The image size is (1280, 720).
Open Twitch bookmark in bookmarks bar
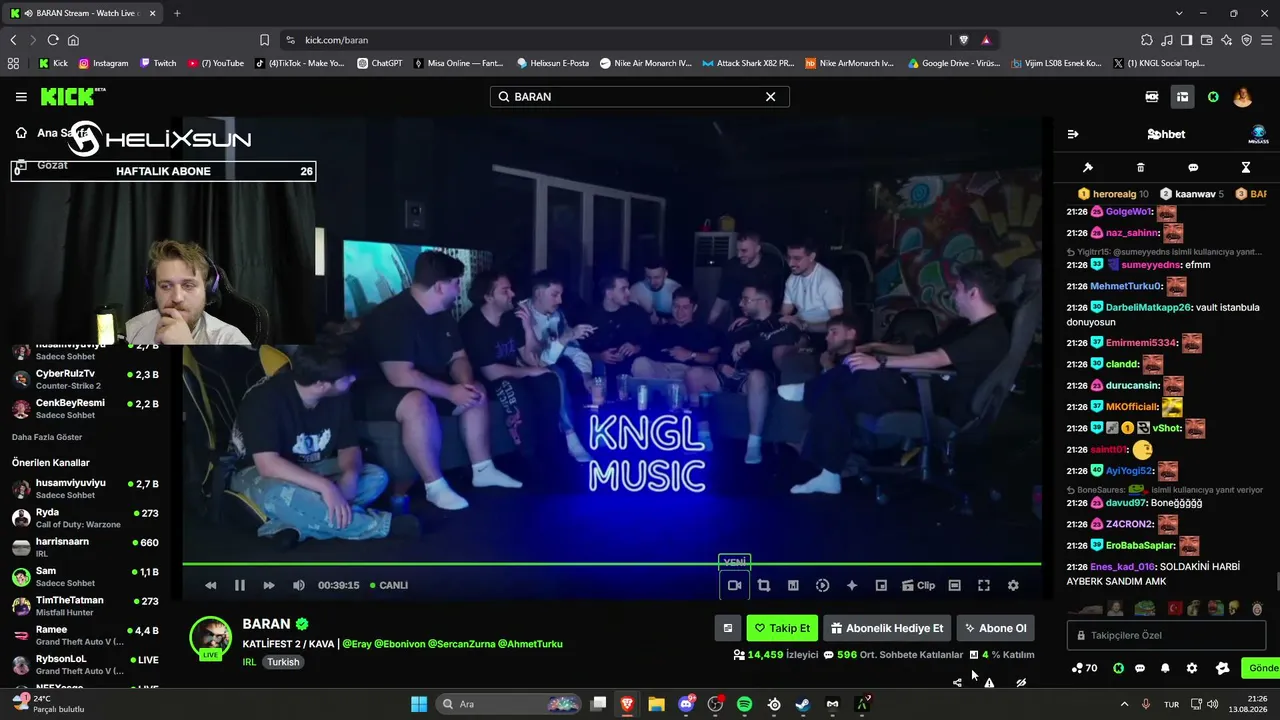pos(158,63)
